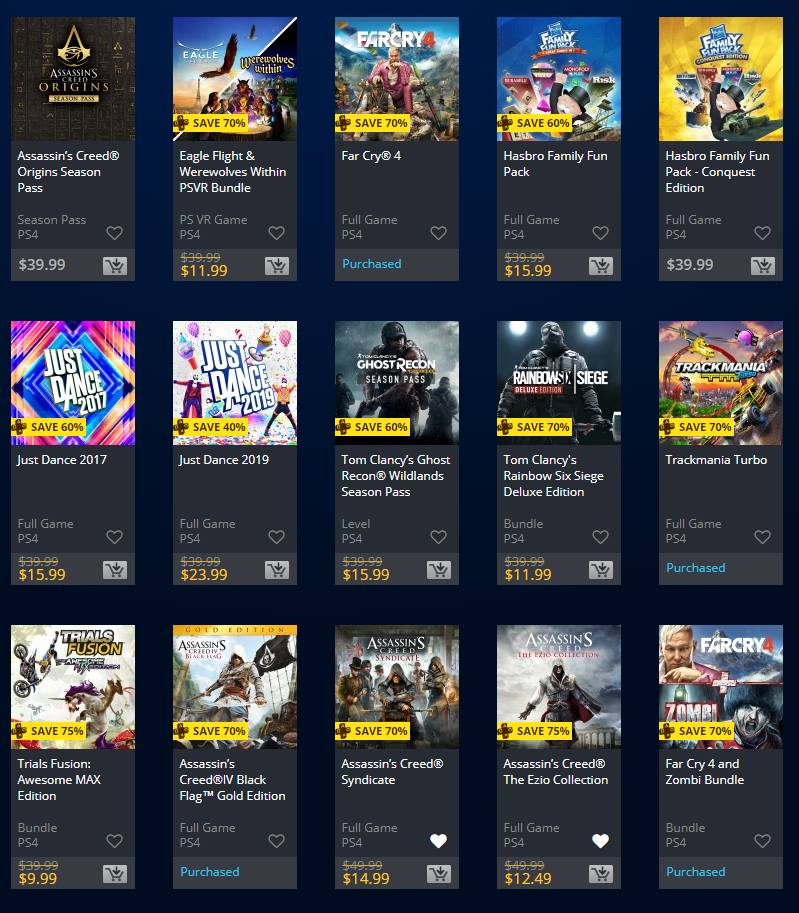This screenshot has width=799, height=913.
Task: Add Just Dance 2017 to cart
Action: 115,570
